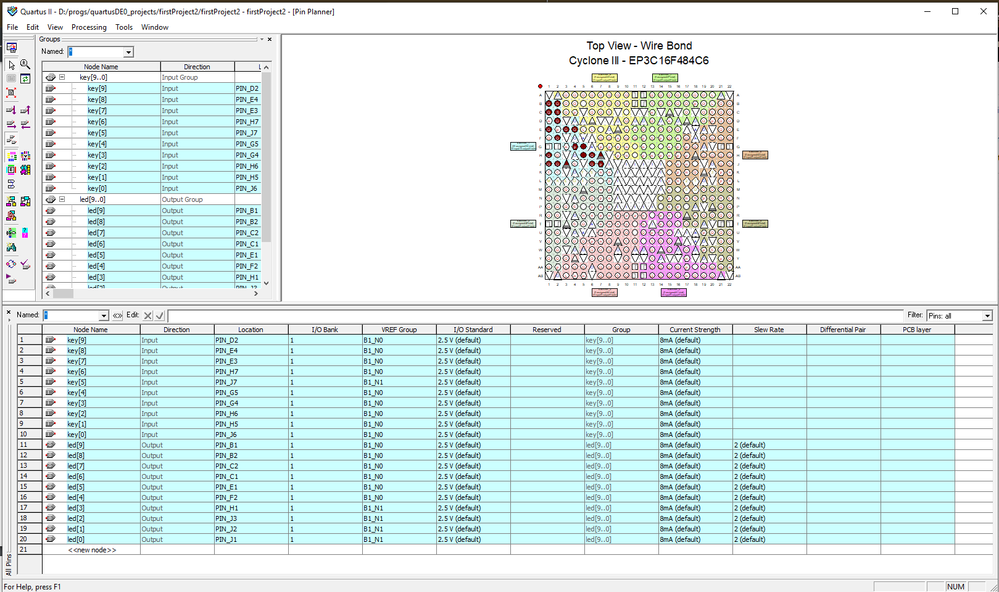Collapse the led[9..0] group

click(x=62, y=199)
